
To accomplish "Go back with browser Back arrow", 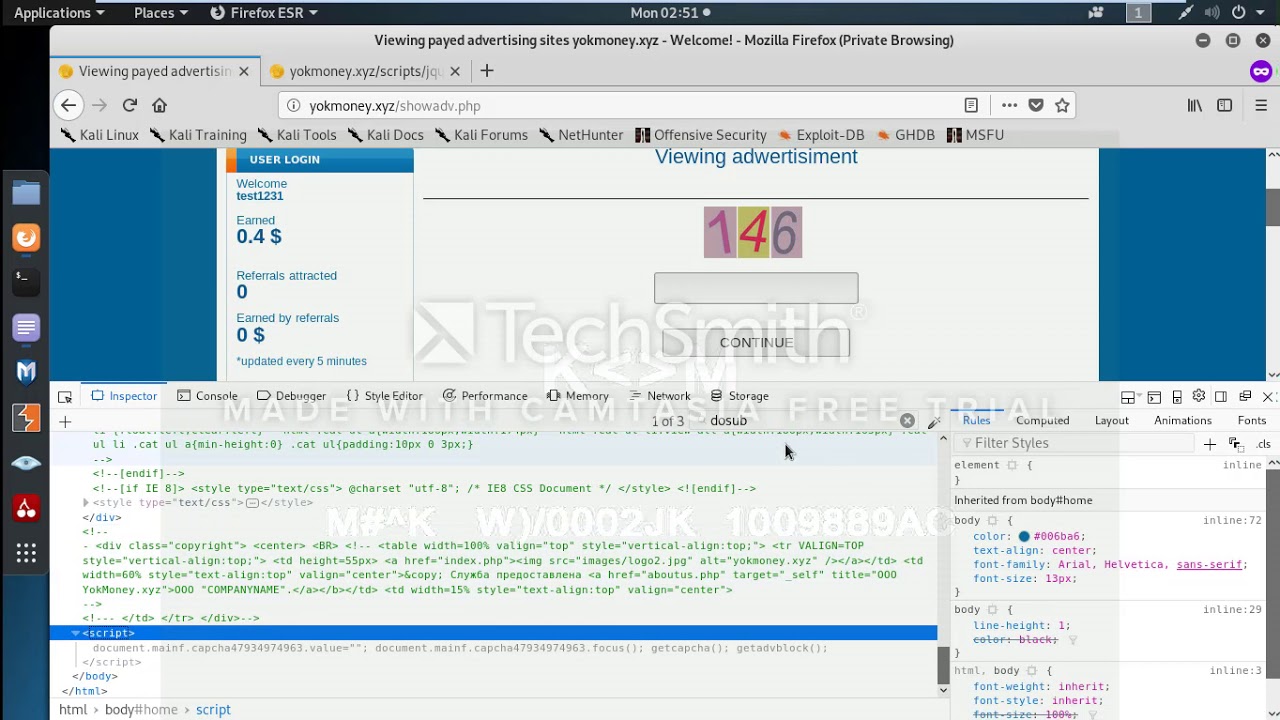I will click(68, 105).
